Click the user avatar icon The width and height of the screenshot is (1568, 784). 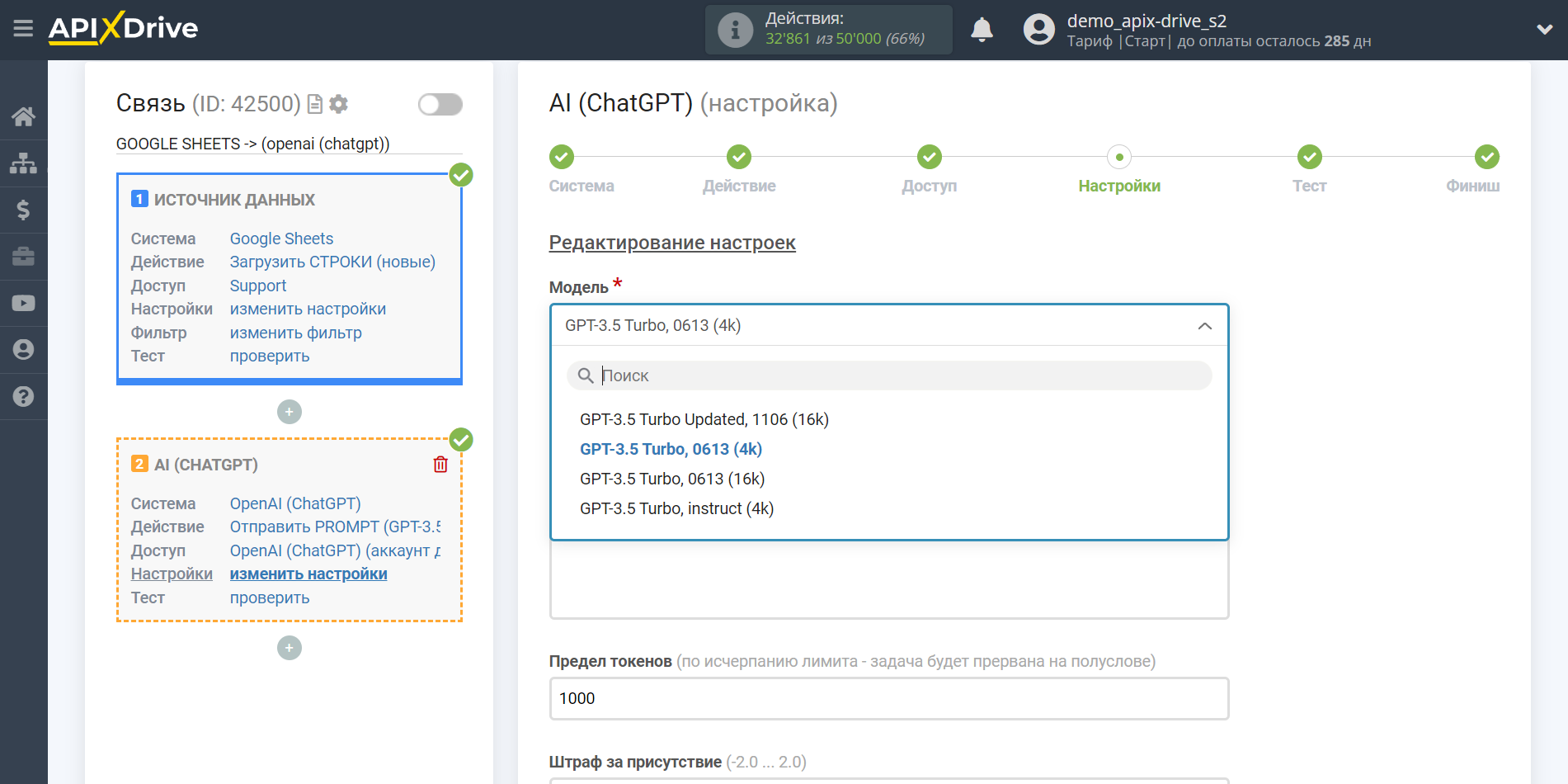(x=1038, y=30)
